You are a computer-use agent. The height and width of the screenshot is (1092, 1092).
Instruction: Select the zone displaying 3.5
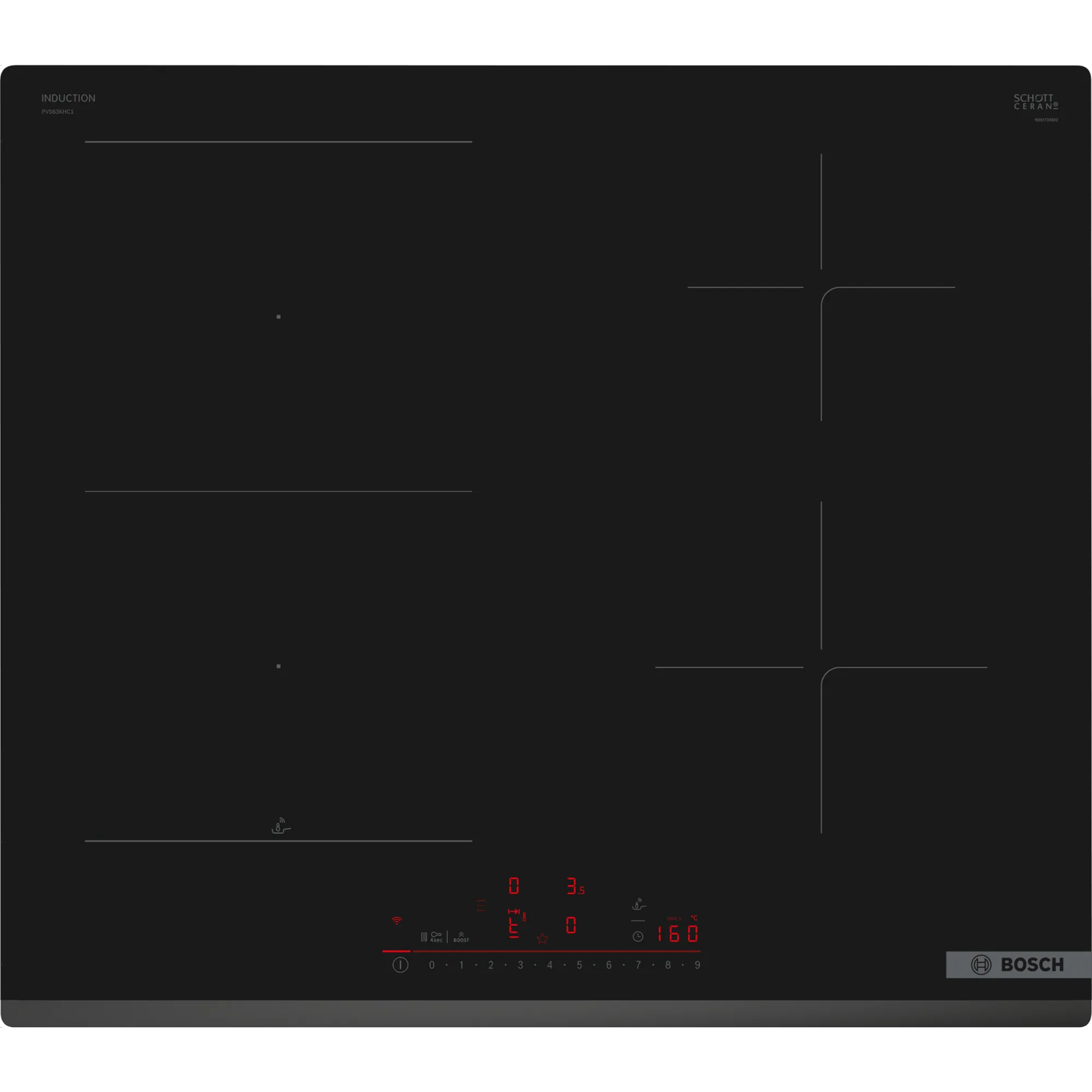(x=575, y=887)
